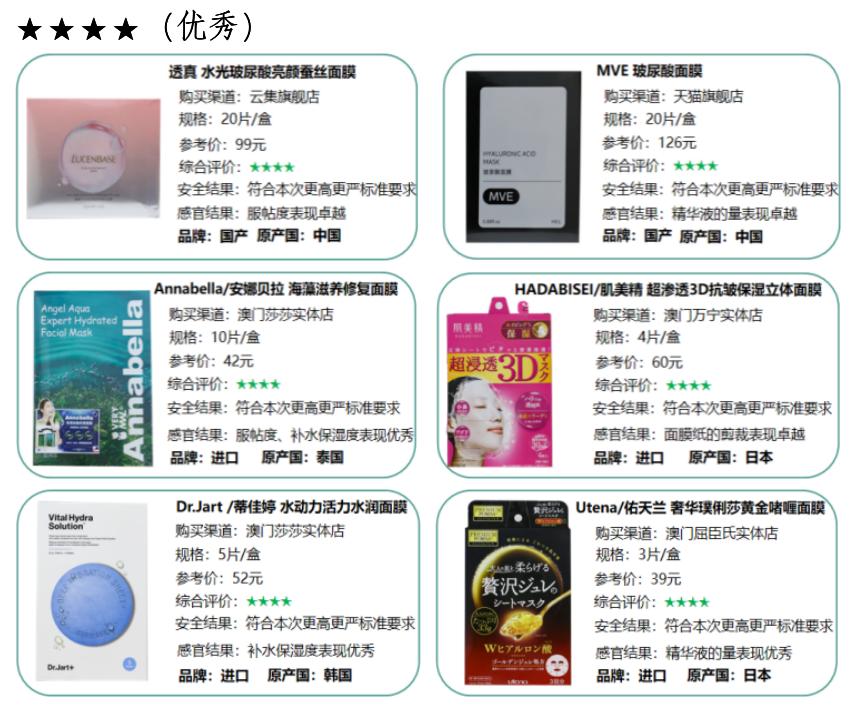The height and width of the screenshot is (714, 856).
Task: Click the Annabella seaweed mask package image
Action: [x=92, y=378]
